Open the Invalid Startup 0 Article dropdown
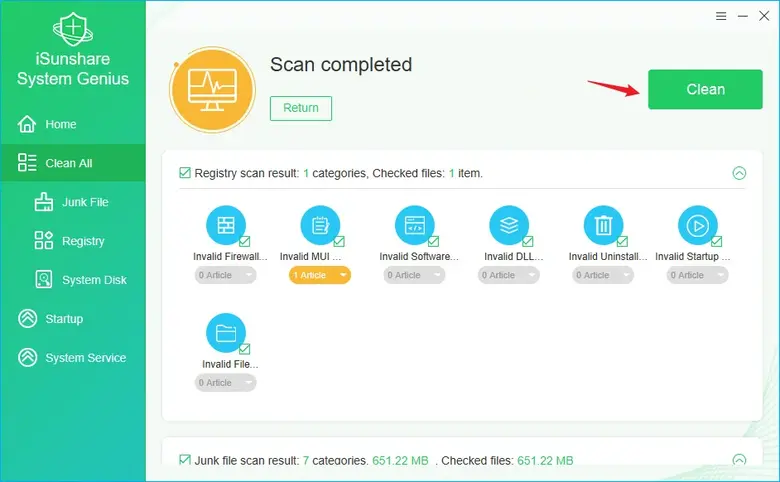Screen dimensions: 780x482 (x=697, y=275)
